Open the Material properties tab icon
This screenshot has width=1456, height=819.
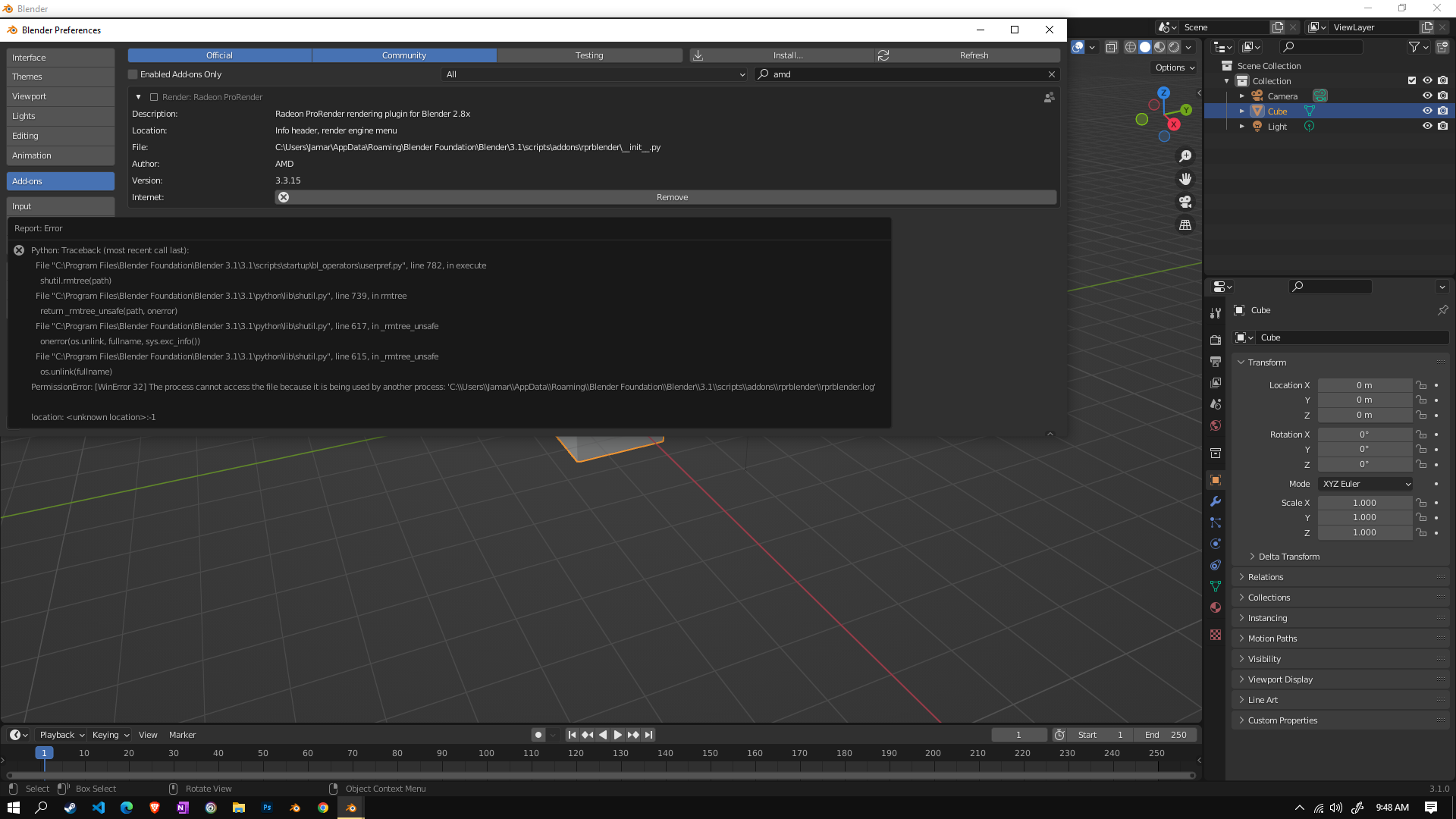[x=1216, y=607]
